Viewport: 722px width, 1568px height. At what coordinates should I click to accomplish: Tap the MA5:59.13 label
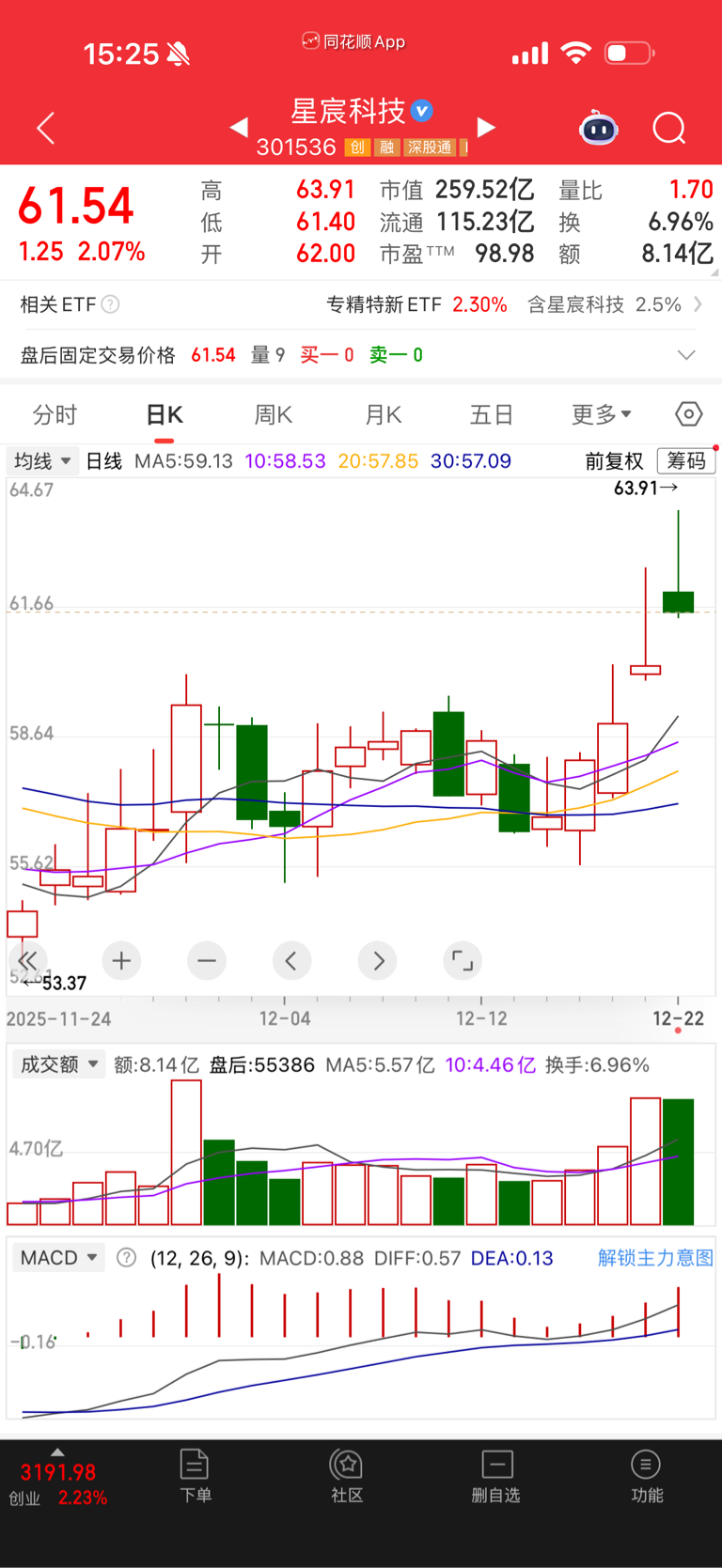(x=183, y=461)
